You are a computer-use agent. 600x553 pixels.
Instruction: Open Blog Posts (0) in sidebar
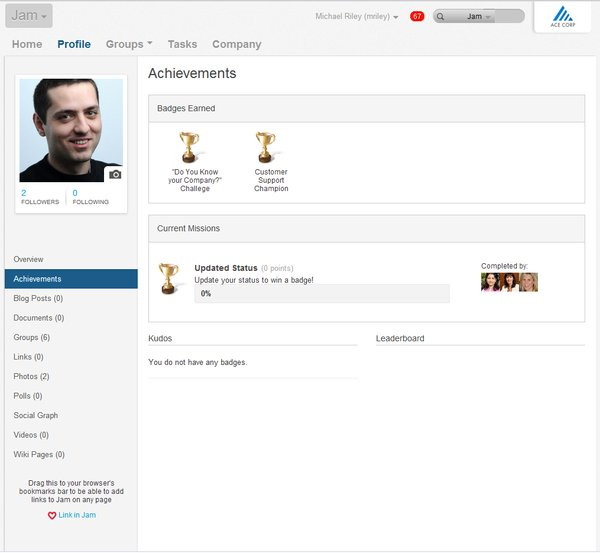tap(71, 298)
